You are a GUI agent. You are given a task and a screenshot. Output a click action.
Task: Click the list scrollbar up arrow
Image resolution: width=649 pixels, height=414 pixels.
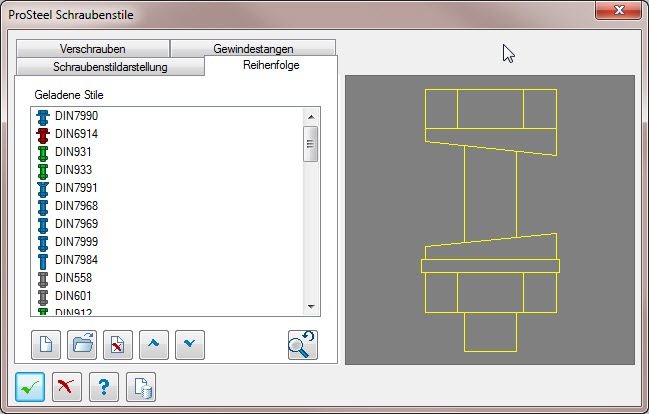[311, 117]
